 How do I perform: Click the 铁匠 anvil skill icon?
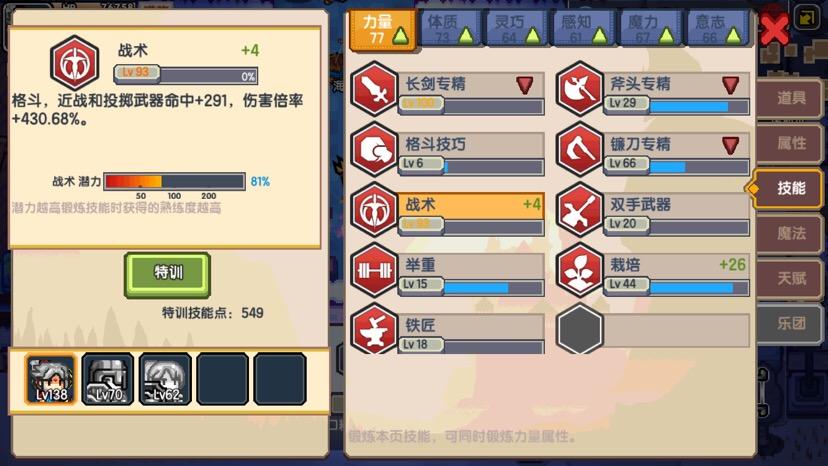coord(374,329)
